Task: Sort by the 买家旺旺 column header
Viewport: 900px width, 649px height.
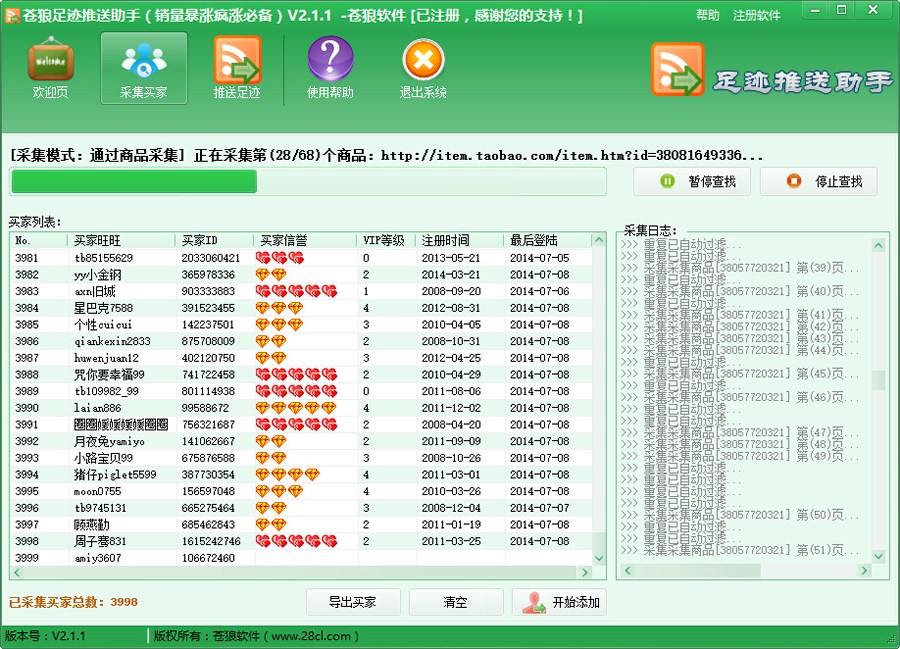Action: (121, 240)
